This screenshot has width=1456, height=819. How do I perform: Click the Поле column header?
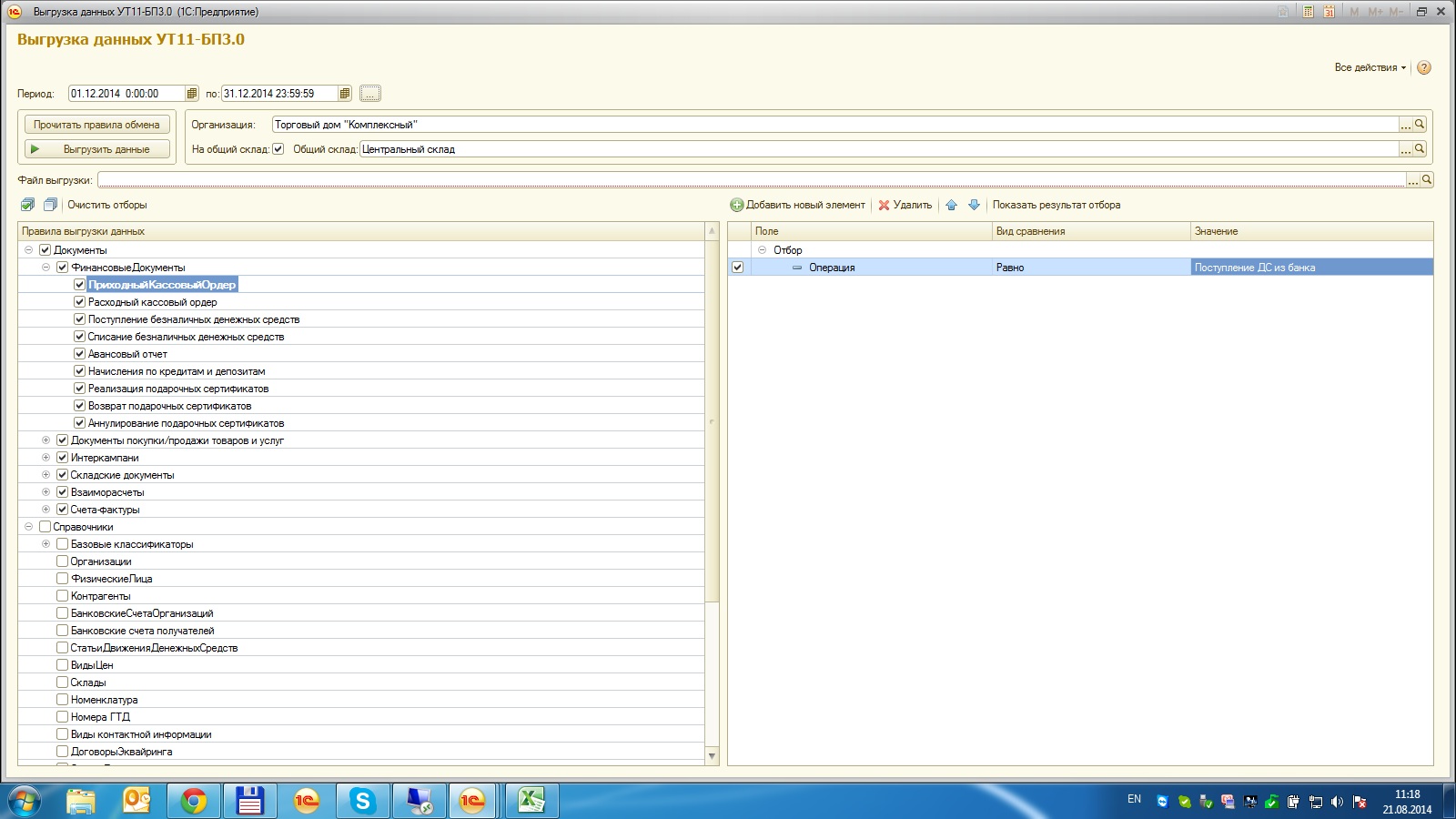(x=871, y=231)
